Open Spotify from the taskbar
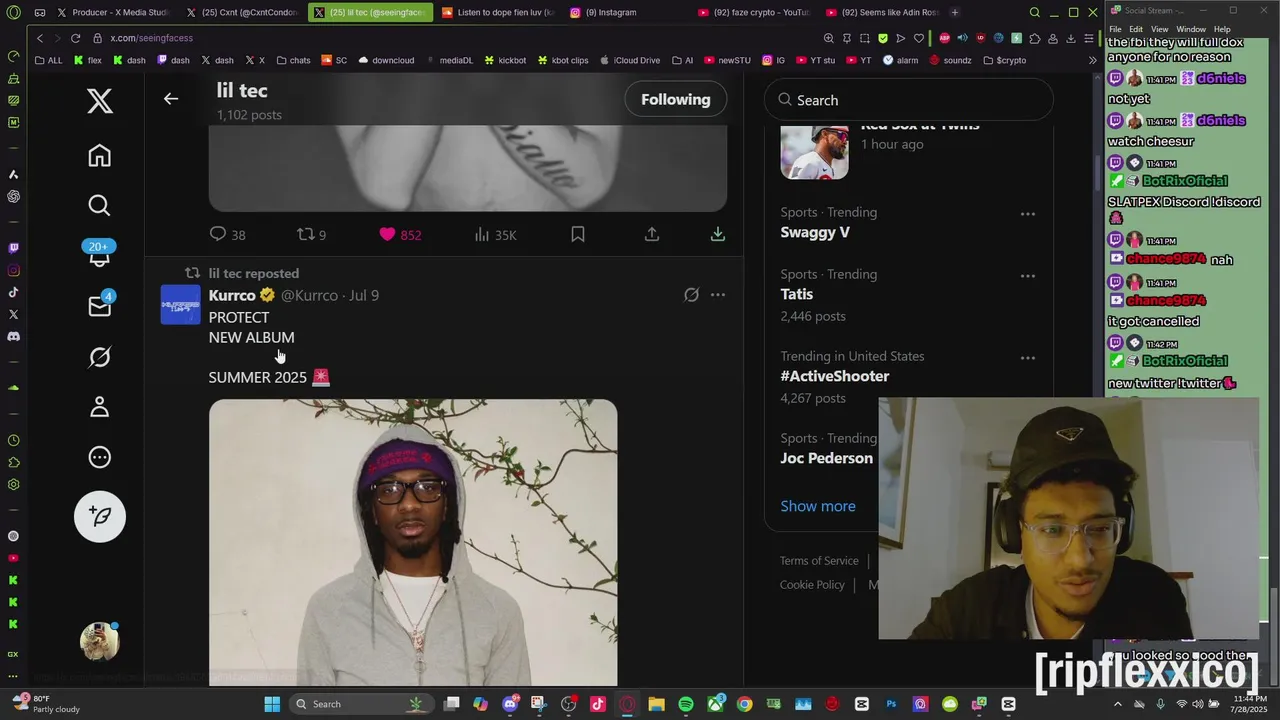This screenshot has height=720, width=1280. pos(686,704)
